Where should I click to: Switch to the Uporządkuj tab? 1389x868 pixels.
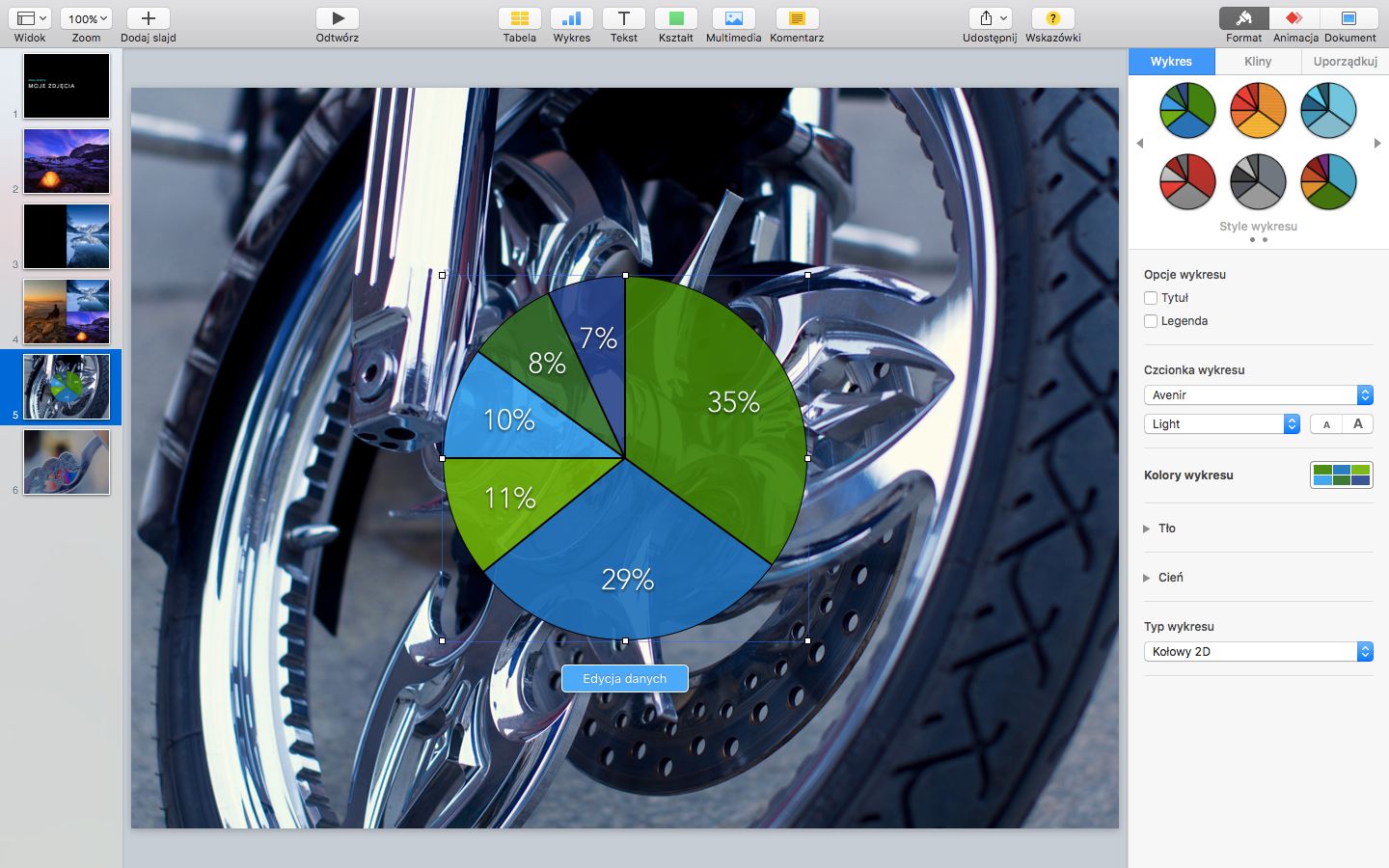1345,61
